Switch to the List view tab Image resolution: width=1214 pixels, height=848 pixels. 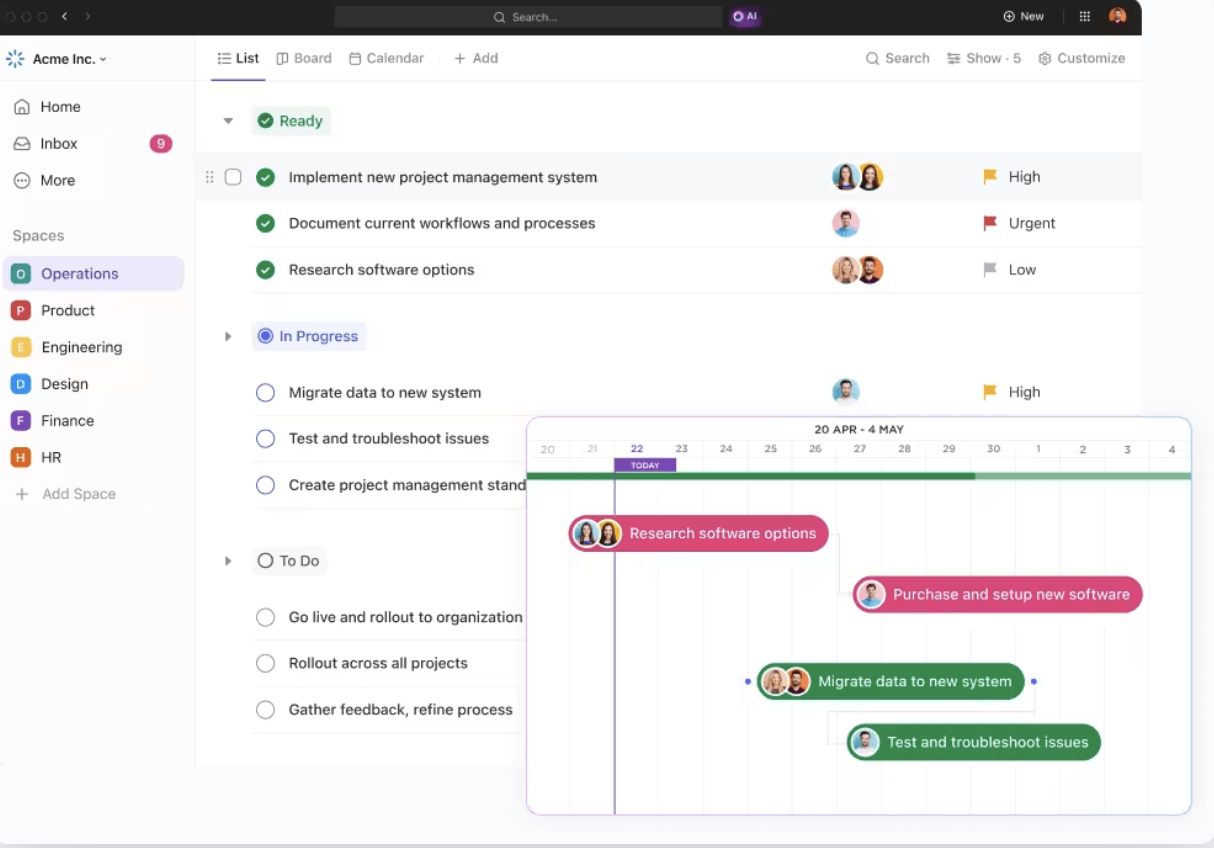(x=238, y=58)
